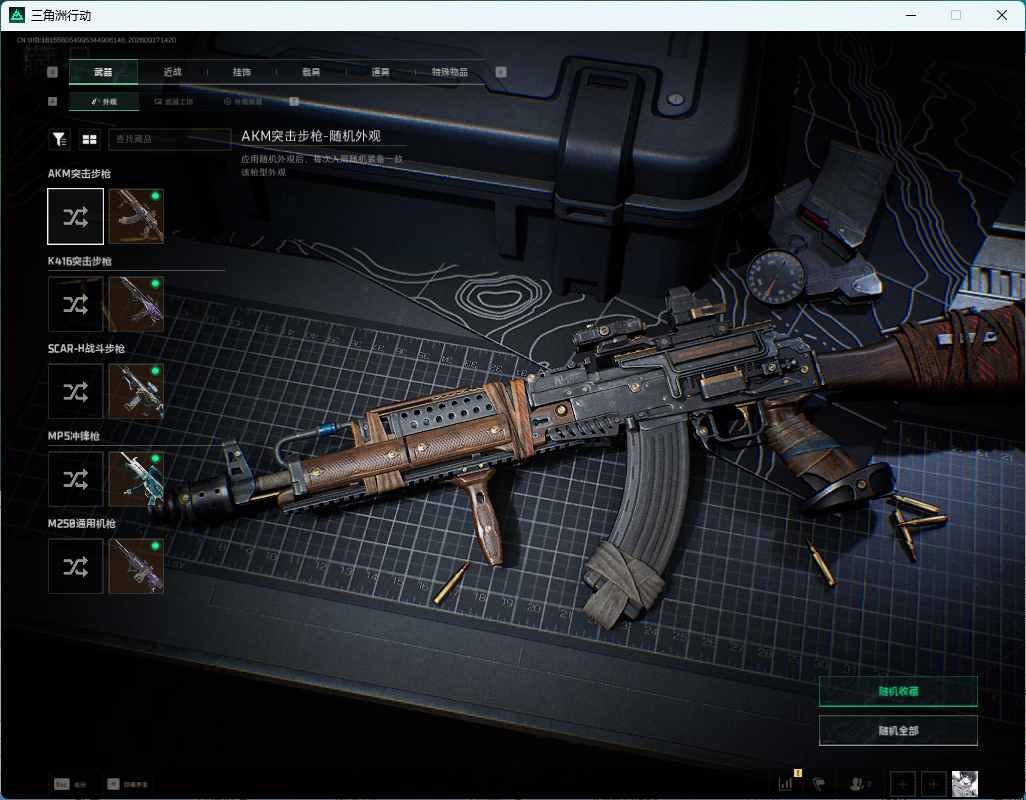Image resolution: width=1026 pixels, height=800 pixels.
Task: Open the third sub-tab with hexagon icon
Action: point(243,101)
